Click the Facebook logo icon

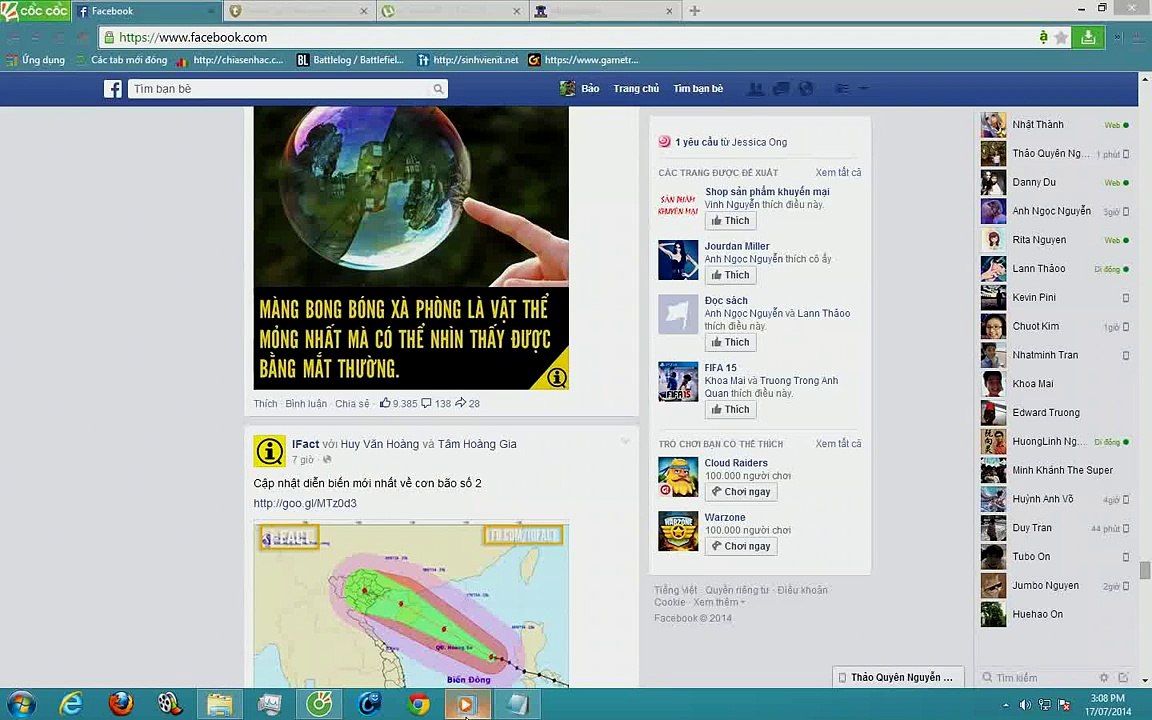tap(112, 89)
